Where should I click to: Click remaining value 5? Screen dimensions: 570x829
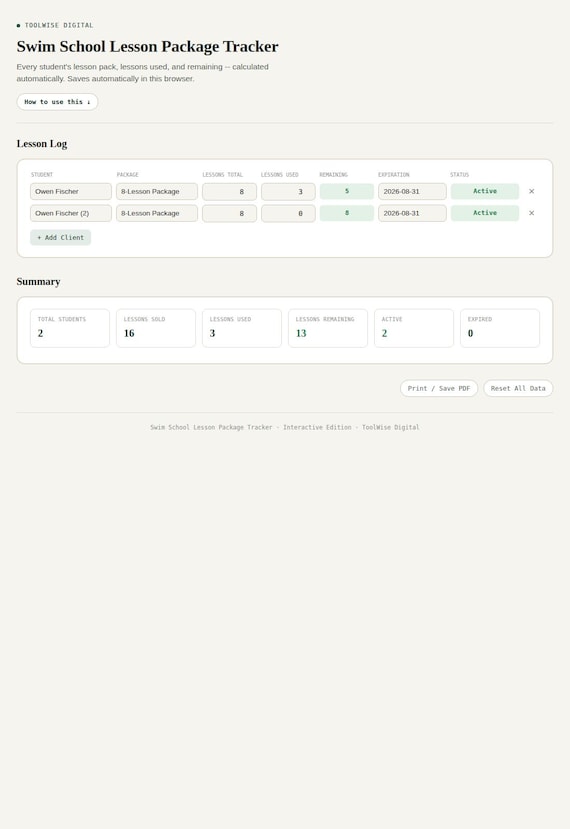coord(347,191)
